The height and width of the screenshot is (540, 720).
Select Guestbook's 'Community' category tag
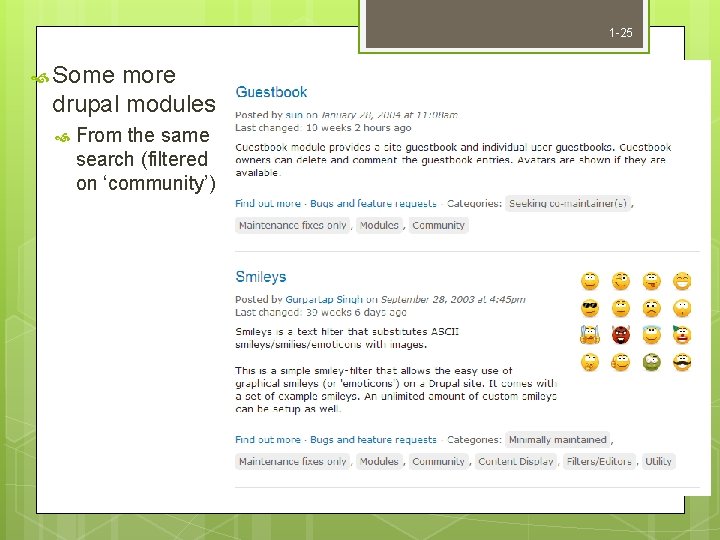point(439,225)
